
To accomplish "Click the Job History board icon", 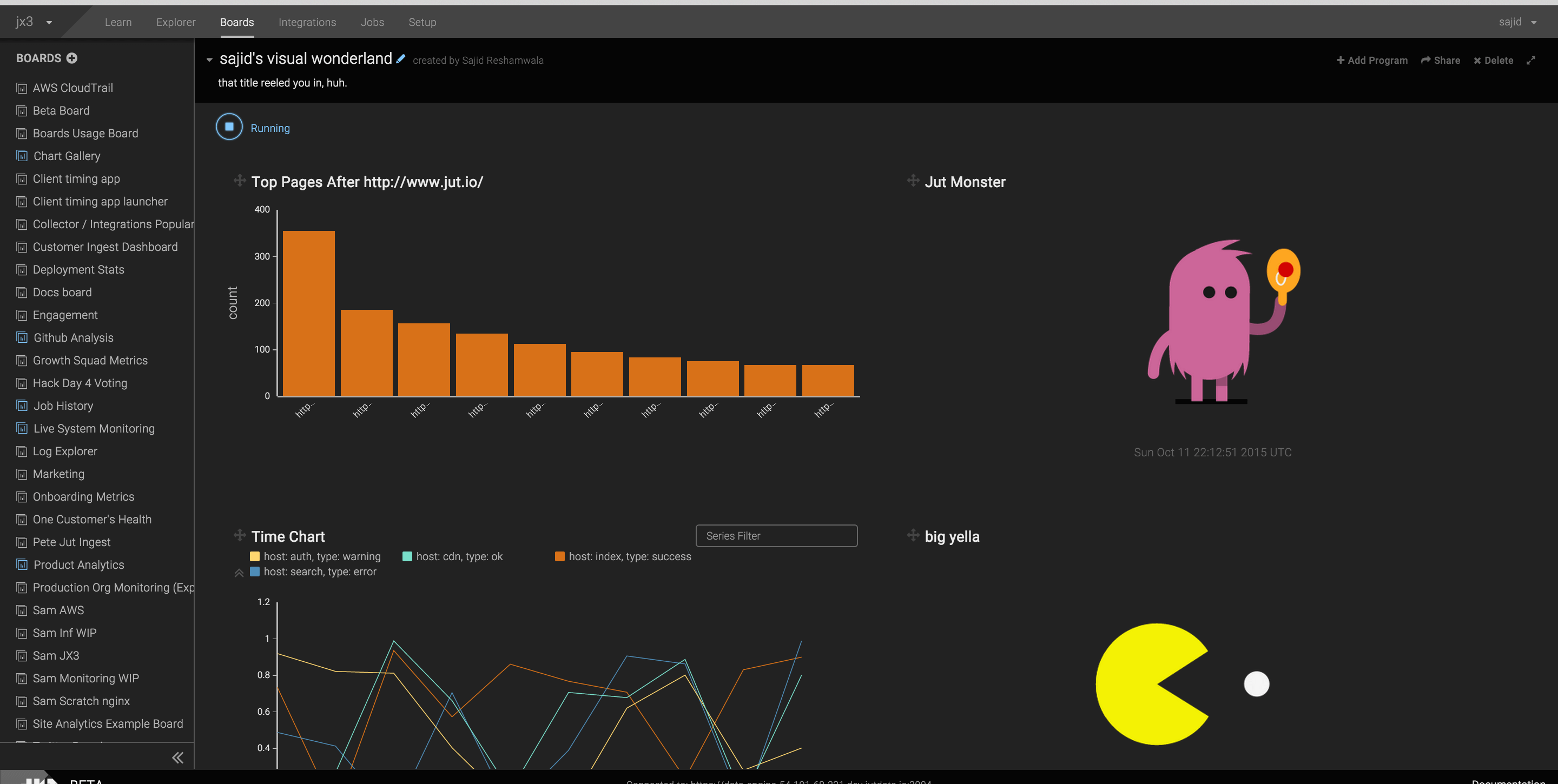I will point(22,406).
